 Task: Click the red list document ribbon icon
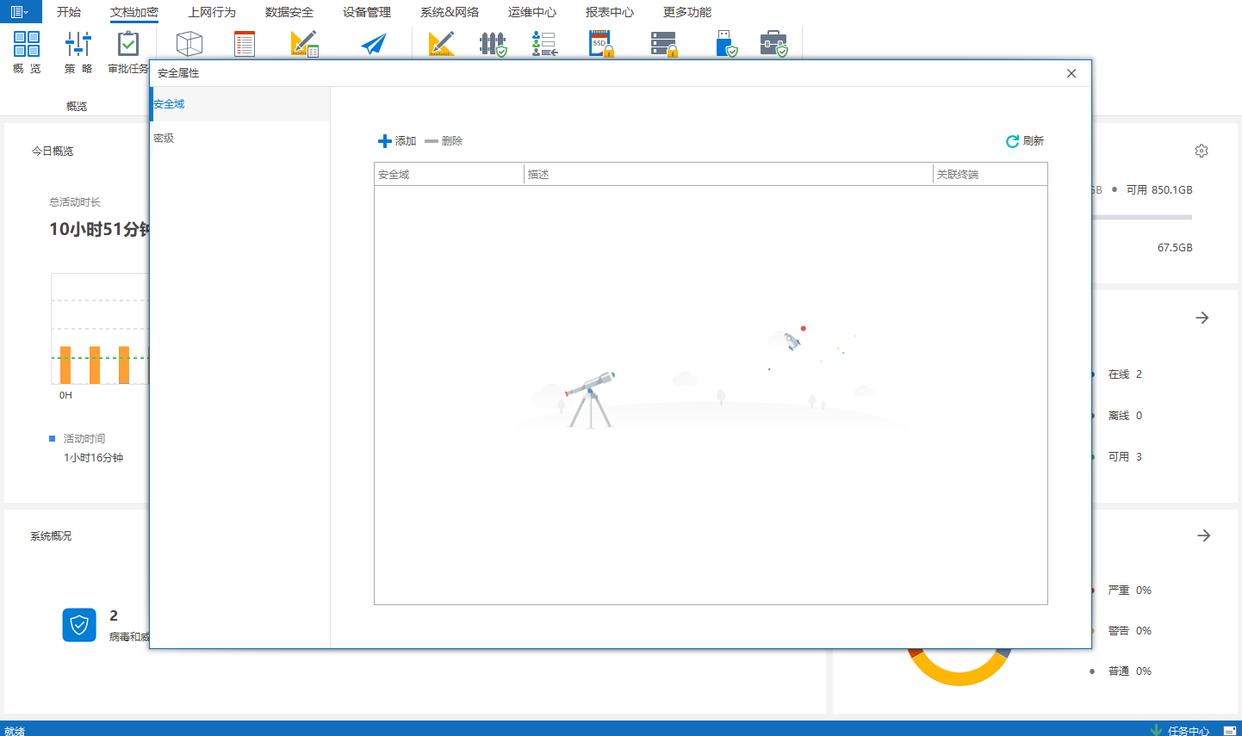coord(244,43)
